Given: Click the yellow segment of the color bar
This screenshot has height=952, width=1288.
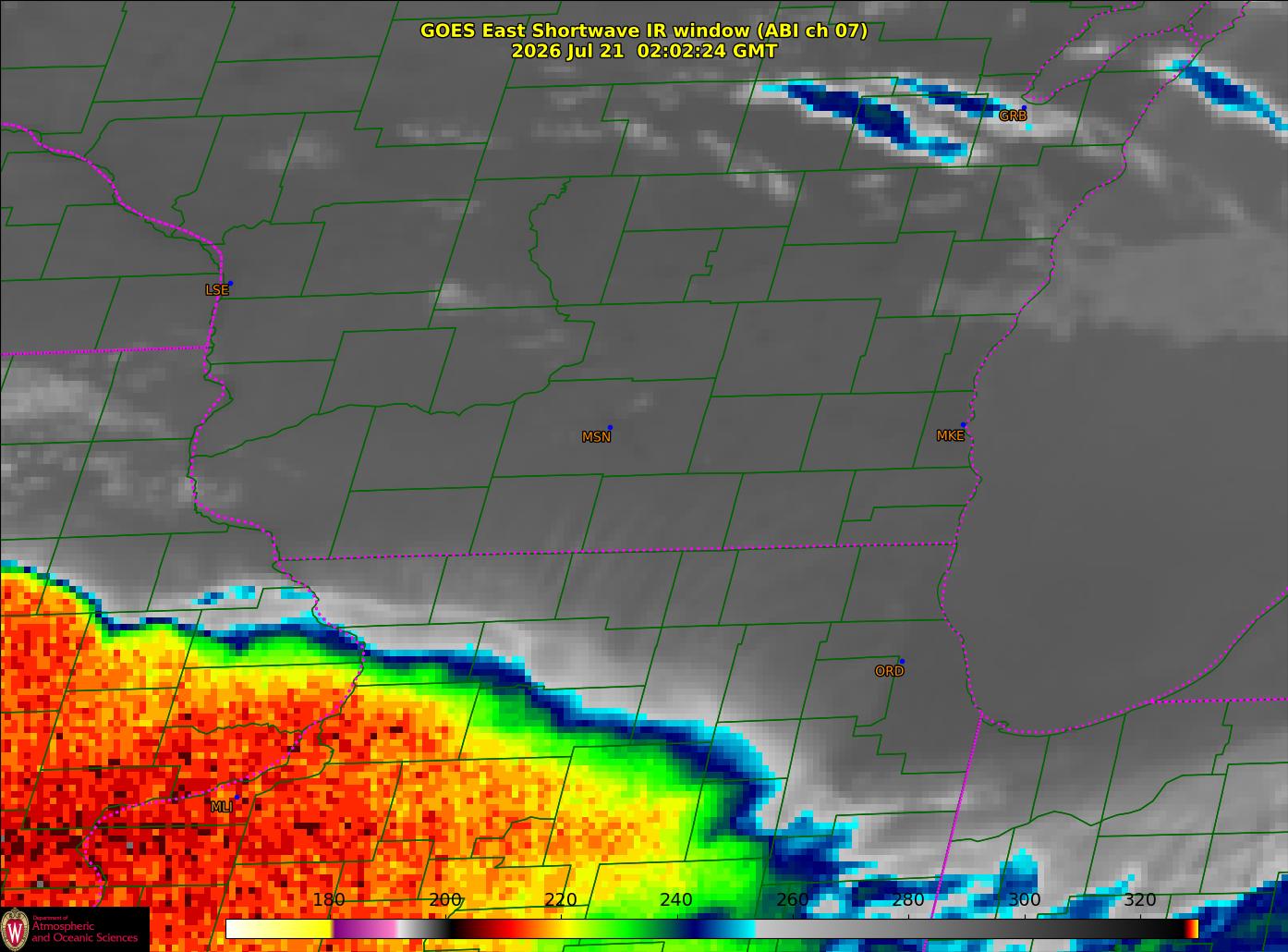Looking at the screenshot, I should pos(305,928).
